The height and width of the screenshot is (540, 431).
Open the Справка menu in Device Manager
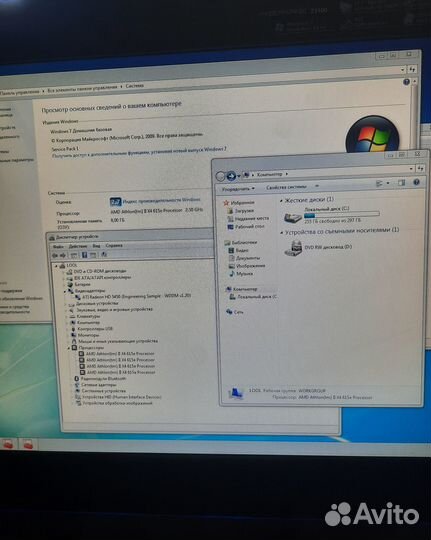pos(114,246)
